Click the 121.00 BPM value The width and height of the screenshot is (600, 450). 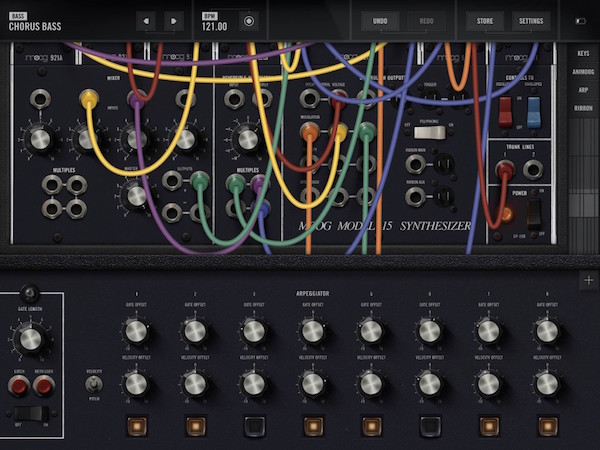(214, 26)
